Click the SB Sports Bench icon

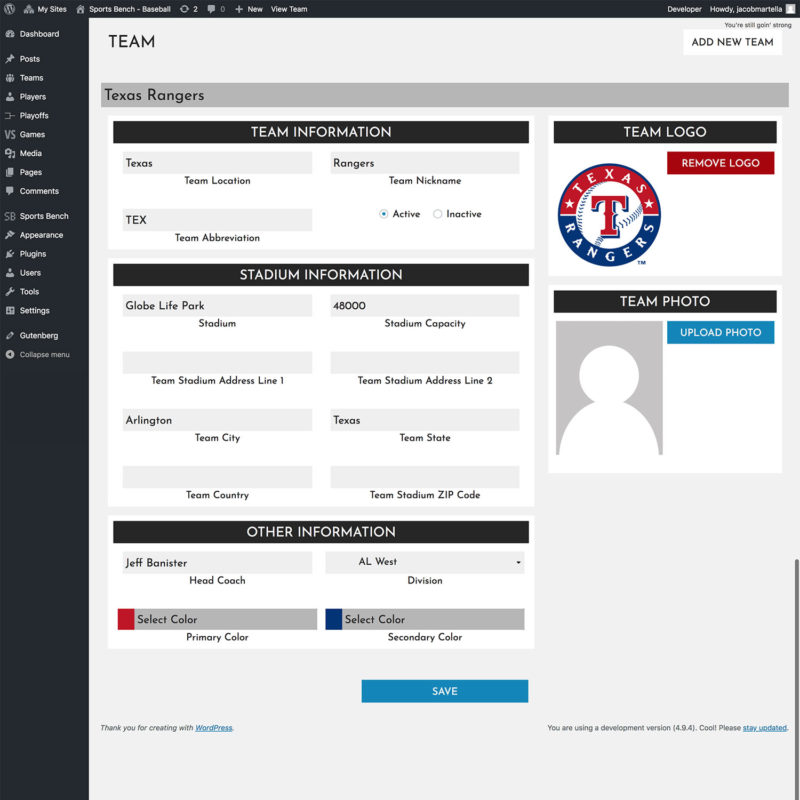[10, 216]
